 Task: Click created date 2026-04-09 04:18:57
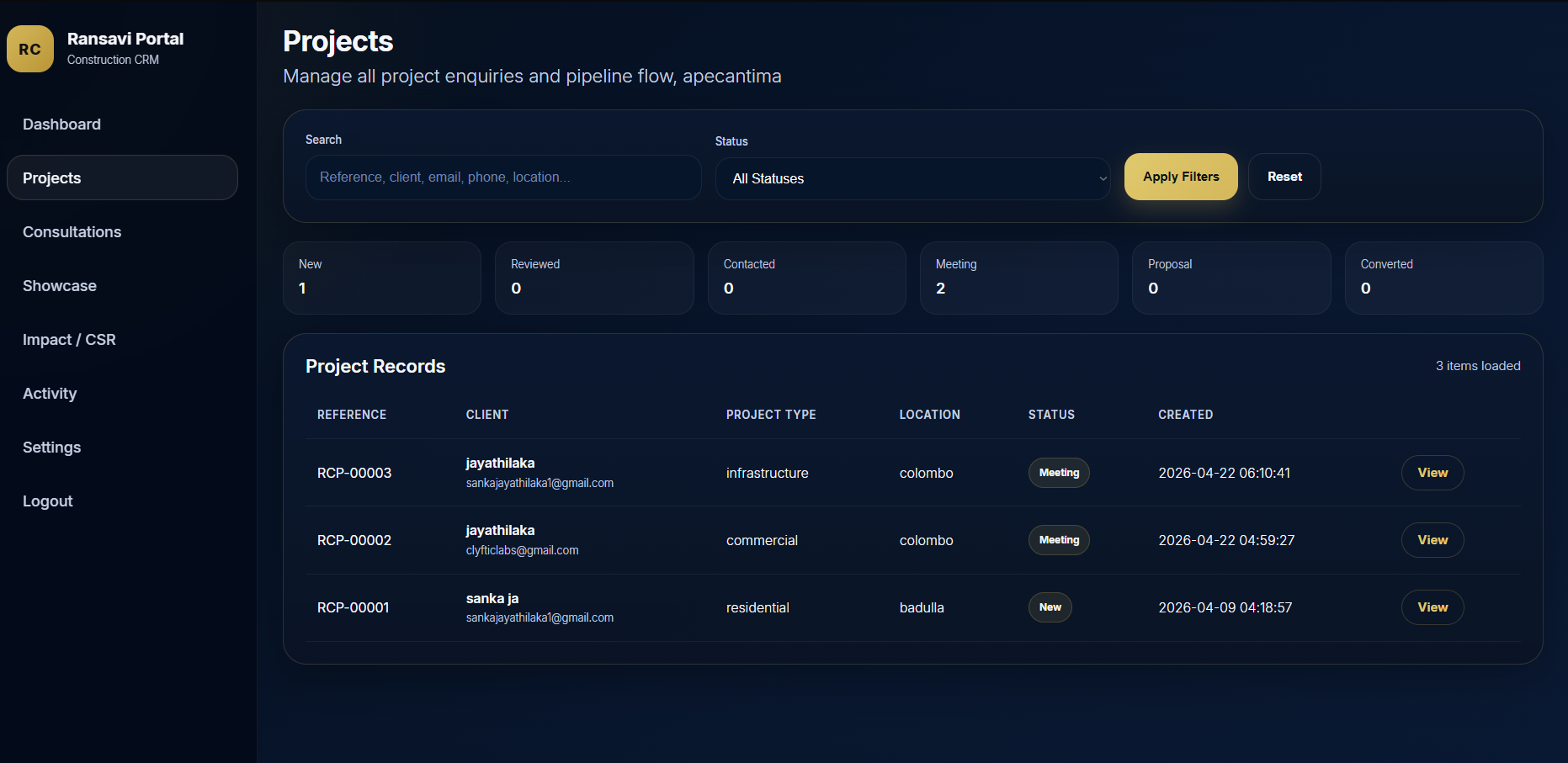point(1225,607)
